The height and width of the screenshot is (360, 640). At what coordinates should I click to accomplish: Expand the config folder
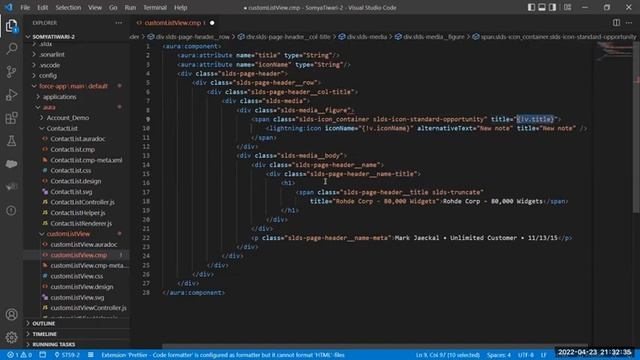coord(47,76)
